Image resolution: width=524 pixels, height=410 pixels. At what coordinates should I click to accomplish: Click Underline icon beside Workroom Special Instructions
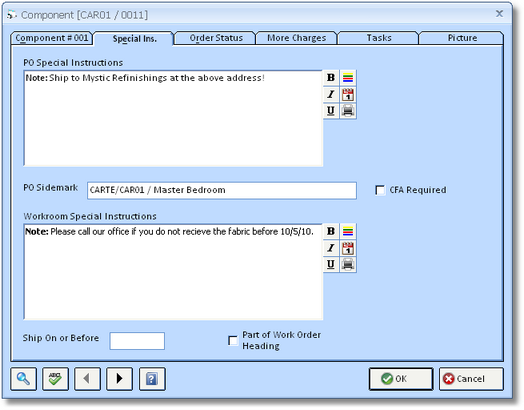click(331, 264)
